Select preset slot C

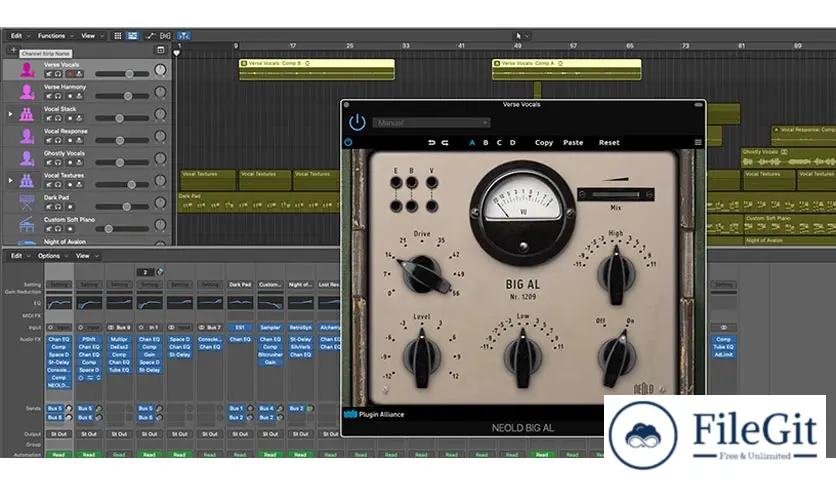pos(499,143)
